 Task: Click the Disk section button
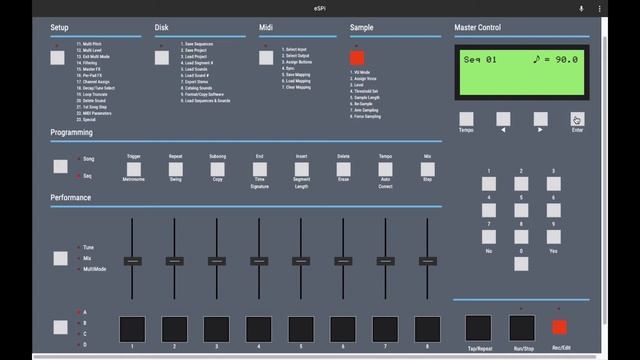(x=162, y=58)
